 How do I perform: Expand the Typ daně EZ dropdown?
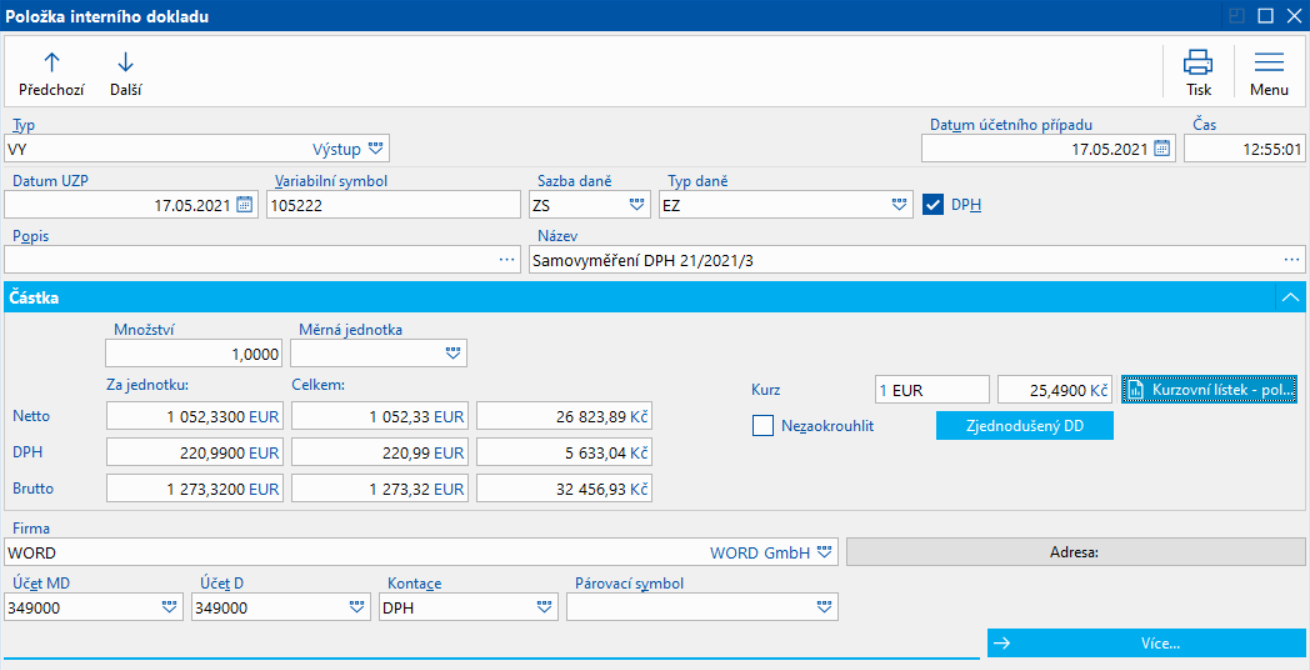click(900, 205)
